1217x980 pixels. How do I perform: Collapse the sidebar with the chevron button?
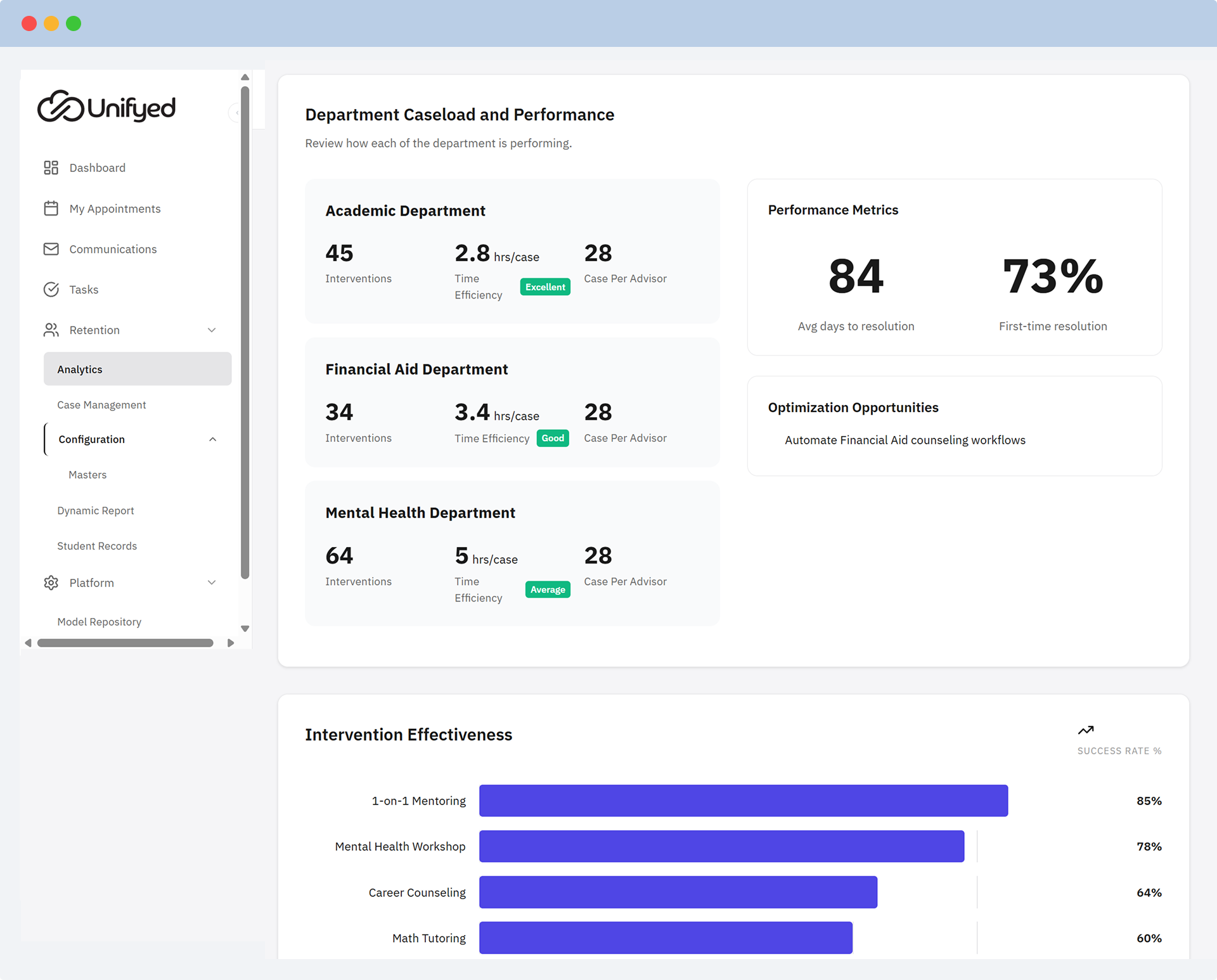(236, 112)
